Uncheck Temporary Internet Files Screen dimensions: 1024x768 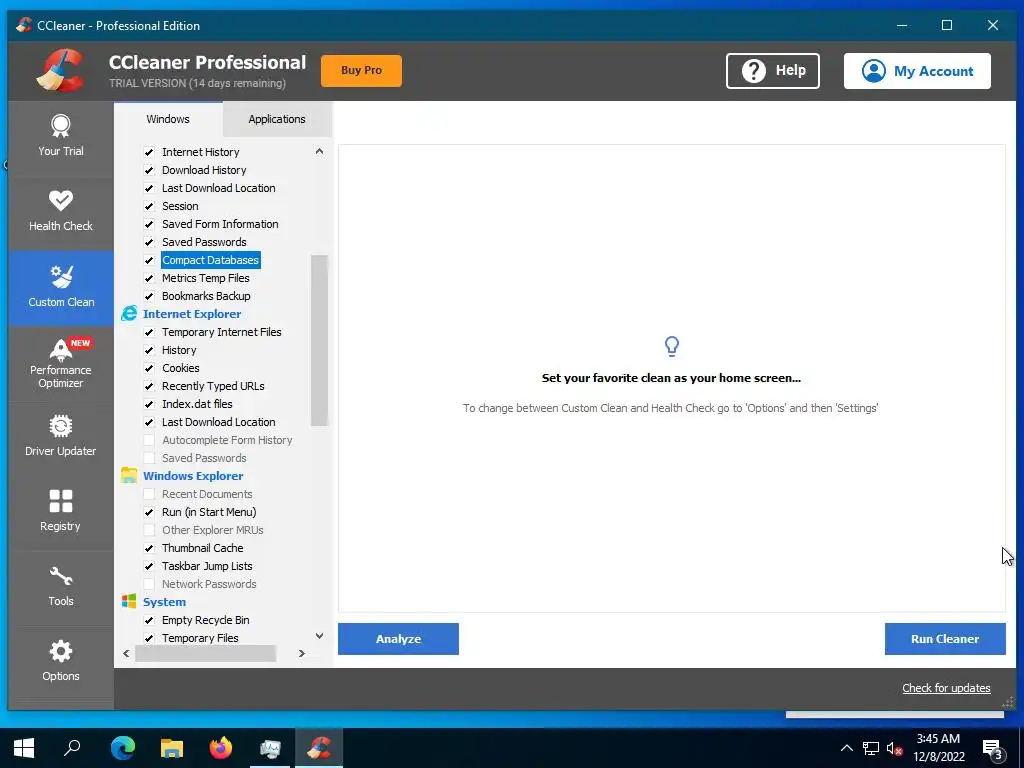coord(149,332)
